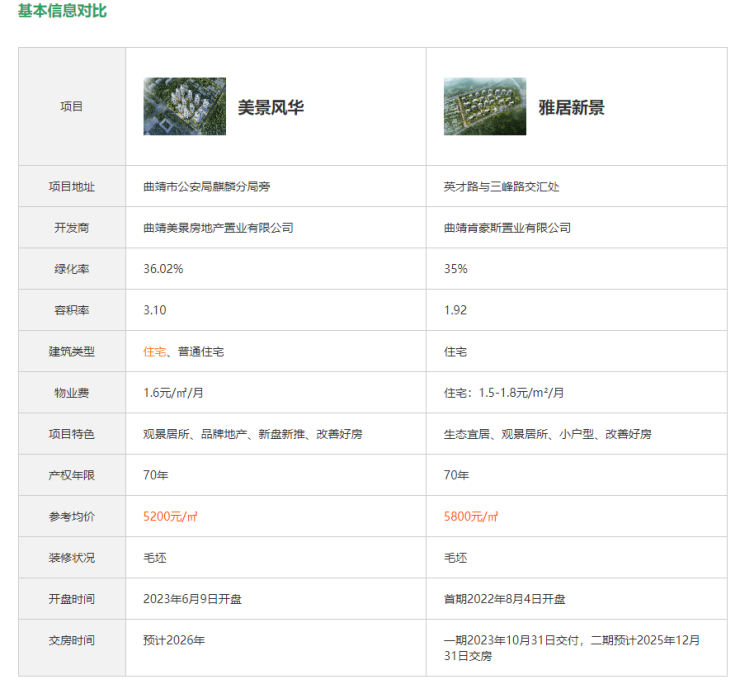
Task: Select the 产权年限 row label
Action: click(x=72, y=475)
